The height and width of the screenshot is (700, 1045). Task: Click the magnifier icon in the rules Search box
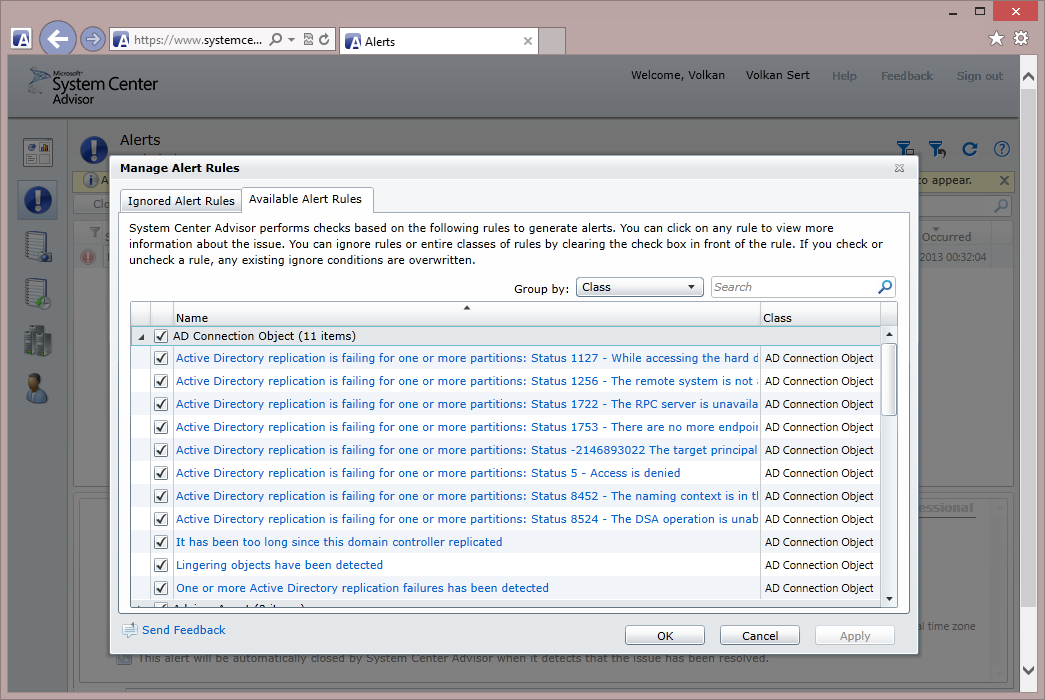point(884,287)
